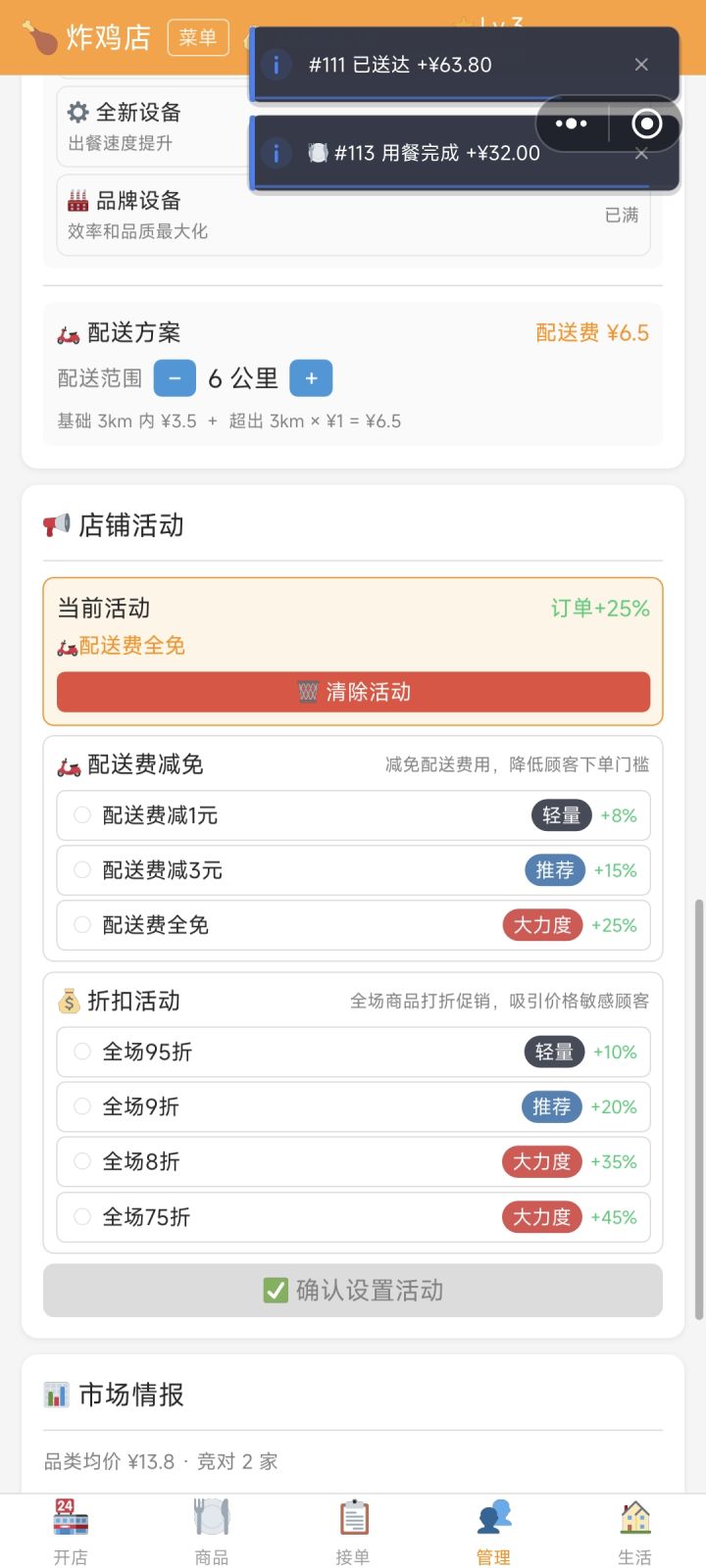
Task: Open the 菜单 menu button in header
Action: click(x=198, y=37)
